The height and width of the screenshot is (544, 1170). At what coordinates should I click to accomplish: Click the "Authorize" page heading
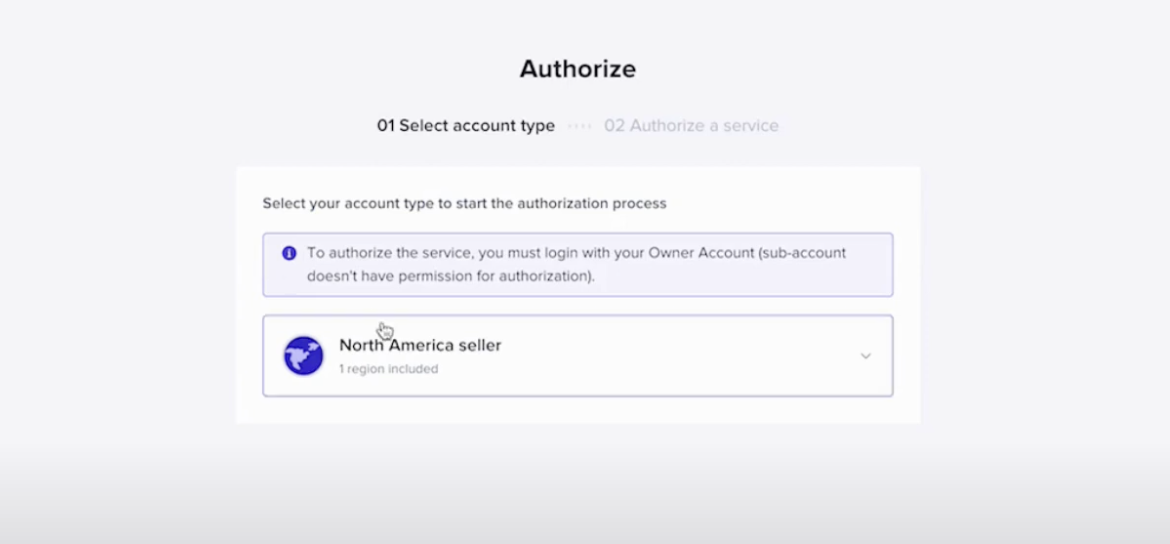pyautogui.click(x=578, y=69)
